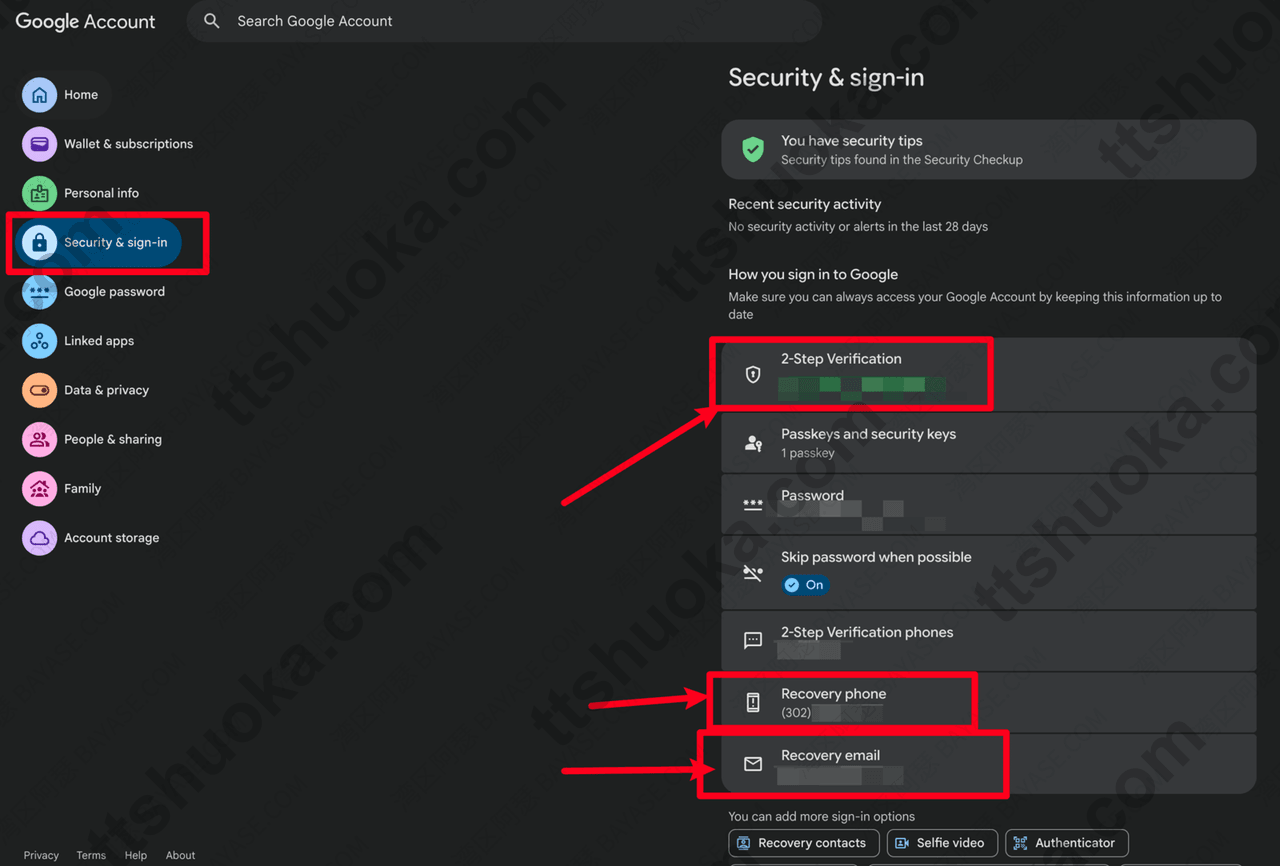Click the search magnifier icon
This screenshot has height=866, width=1280.
(x=211, y=21)
